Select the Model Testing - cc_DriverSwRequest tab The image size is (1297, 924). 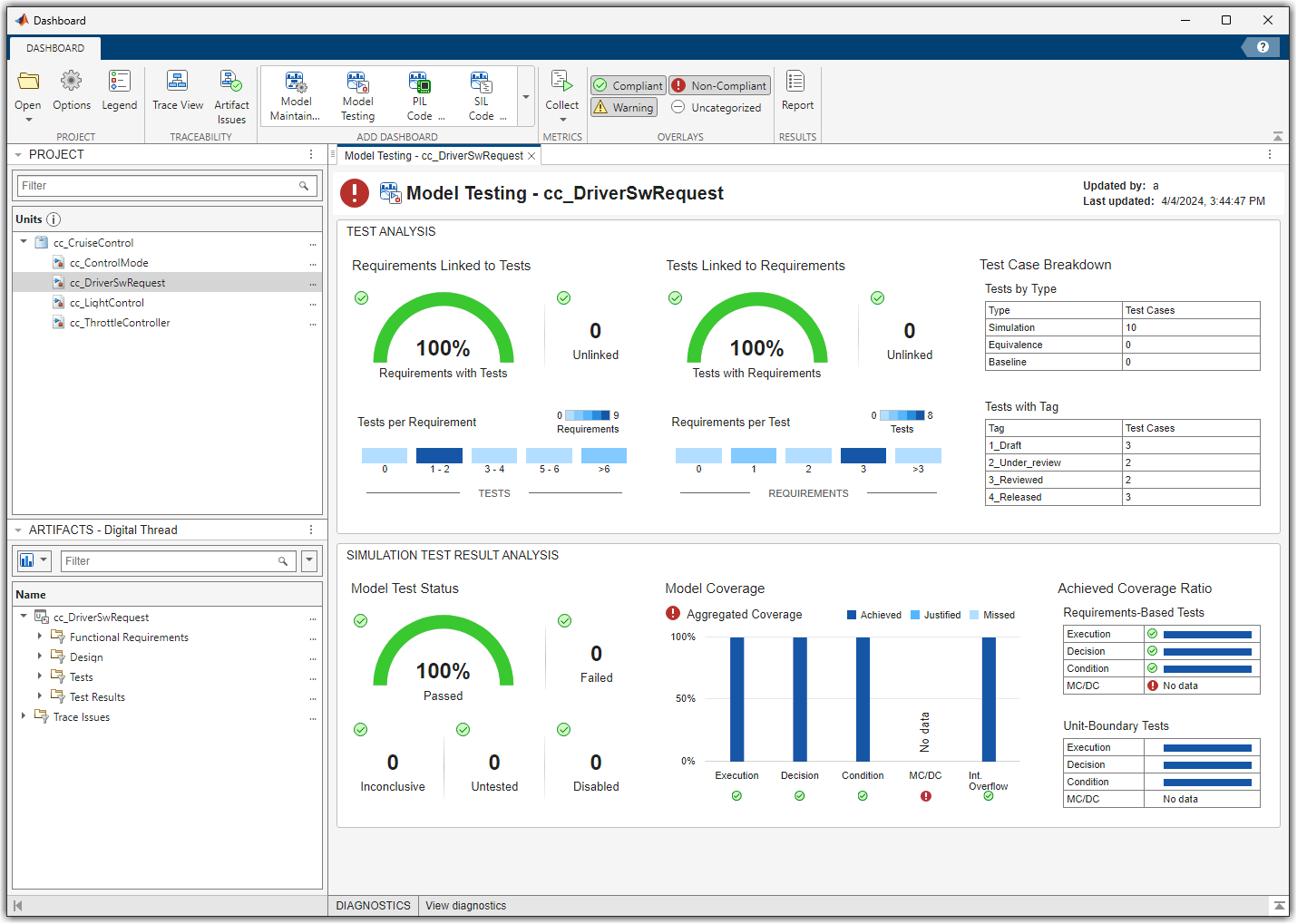(433, 156)
